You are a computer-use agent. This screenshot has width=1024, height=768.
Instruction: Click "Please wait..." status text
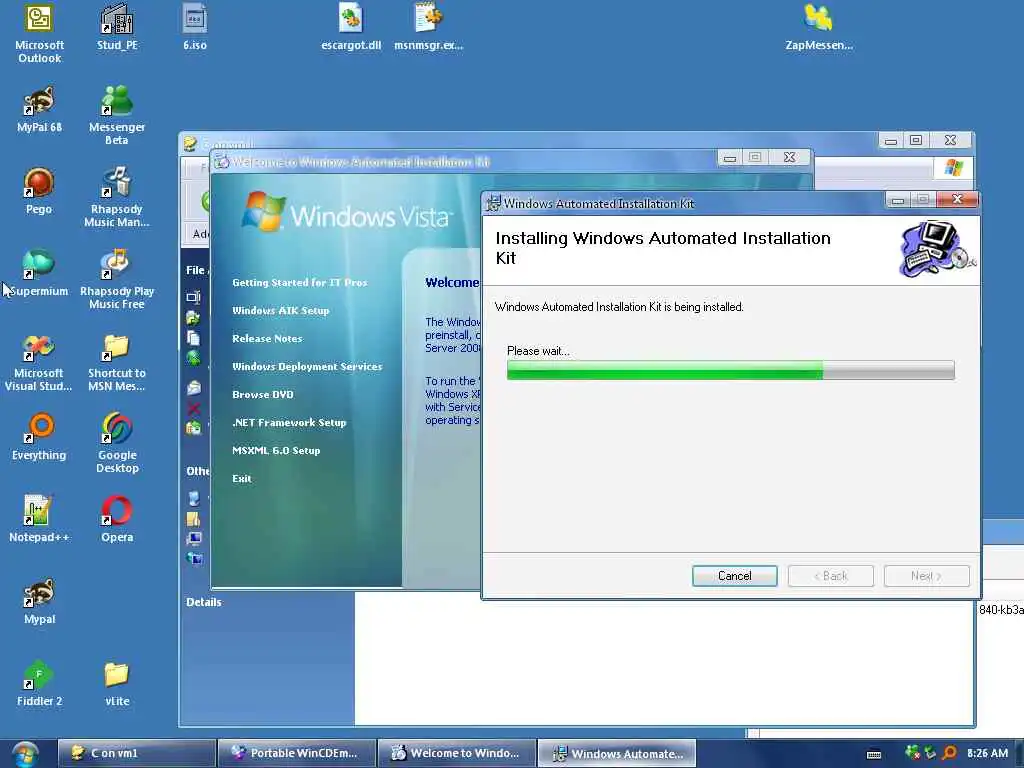coord(538,351)
